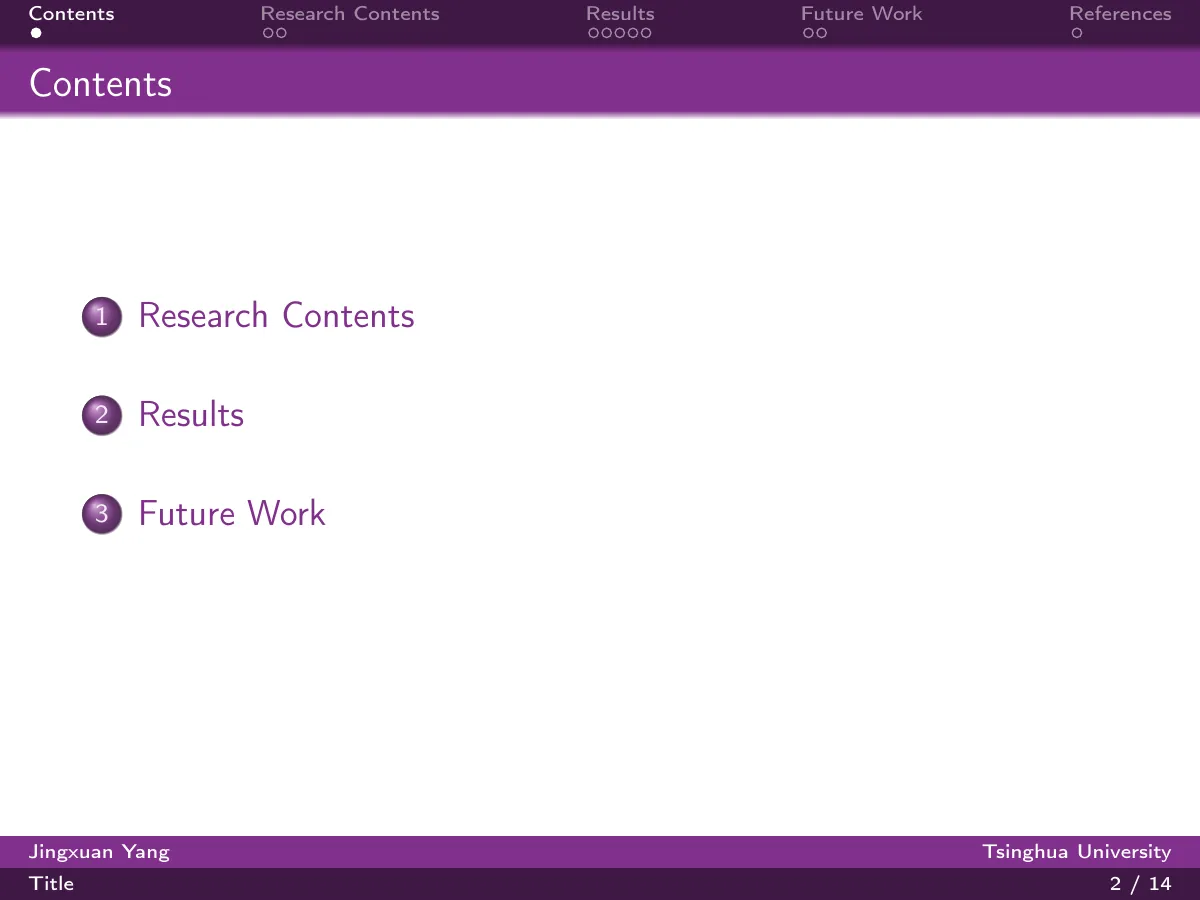Select the second slide dot under Future Work header
Image resolution: width=1200 pixels, height=900 pixels.
pos(821,33)
